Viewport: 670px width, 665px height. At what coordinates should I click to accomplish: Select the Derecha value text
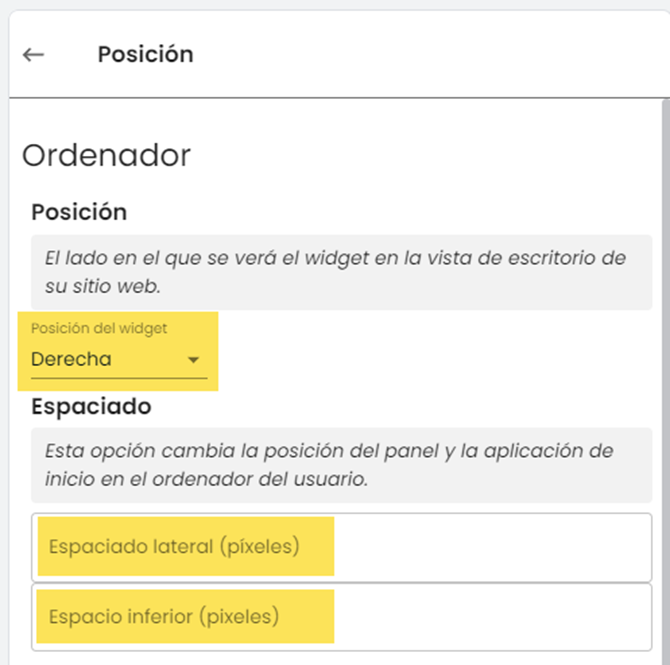click(71, 359)
